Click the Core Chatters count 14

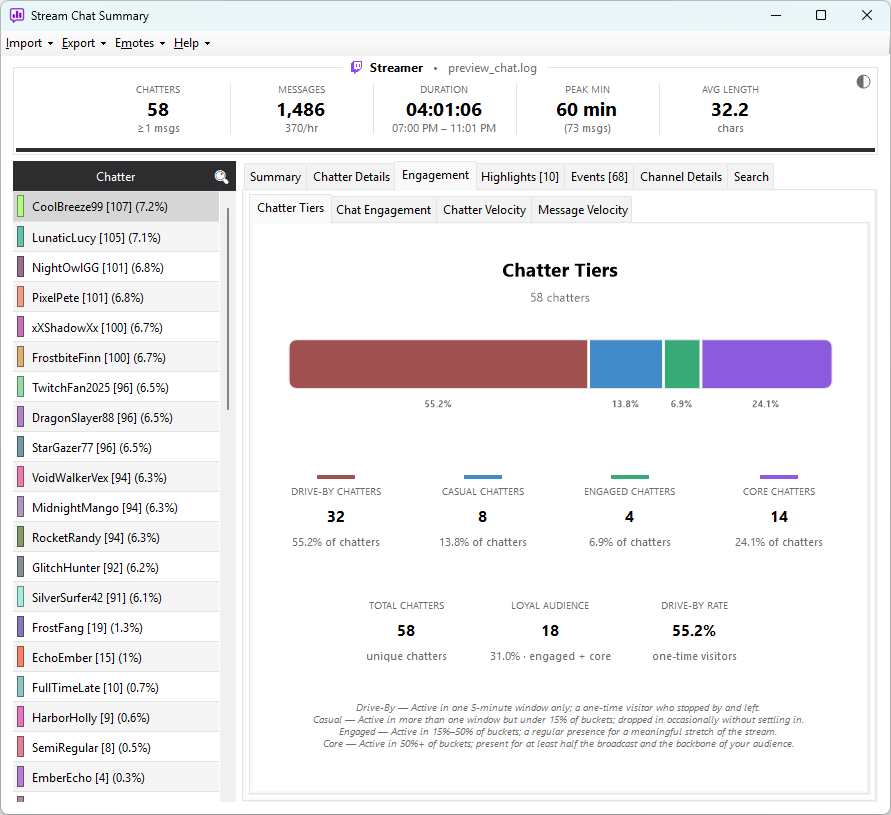pos(779,517)
